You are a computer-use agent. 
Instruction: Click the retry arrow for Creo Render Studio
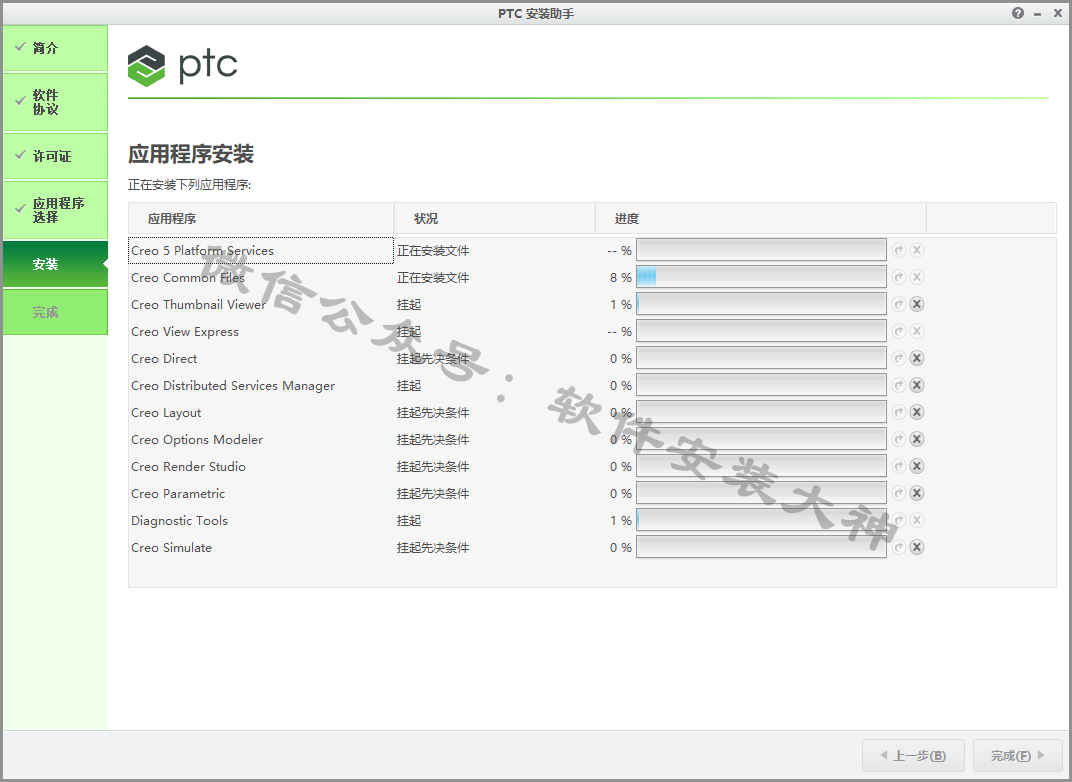point(899,466)
